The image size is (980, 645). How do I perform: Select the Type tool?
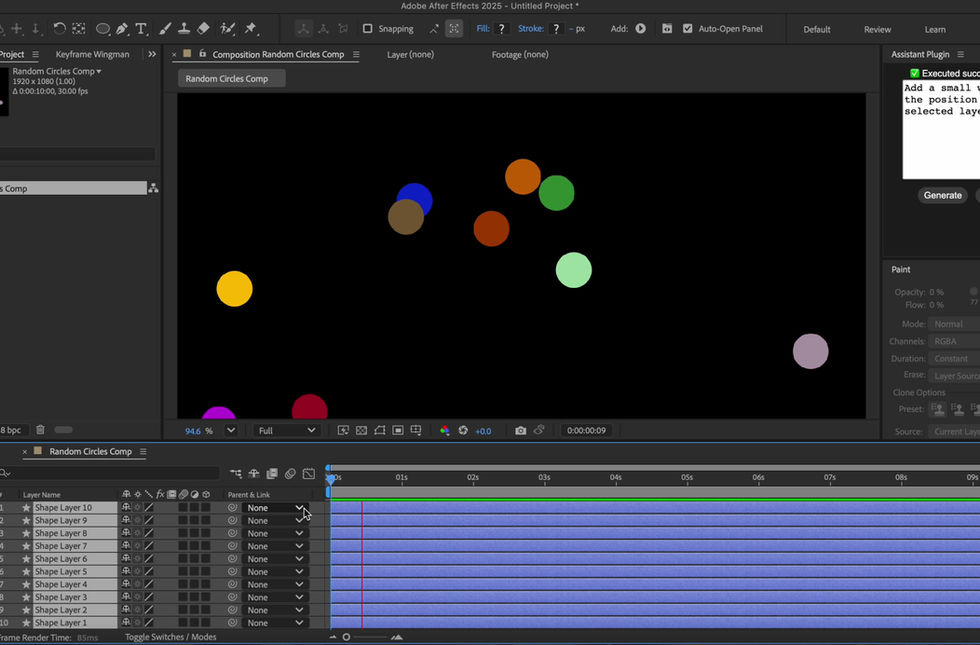coord(141,29)
